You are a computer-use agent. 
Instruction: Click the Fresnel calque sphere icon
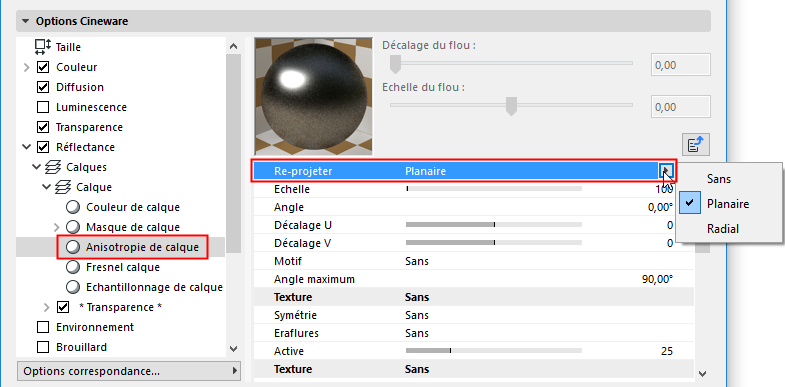click(x=73, y=267)
